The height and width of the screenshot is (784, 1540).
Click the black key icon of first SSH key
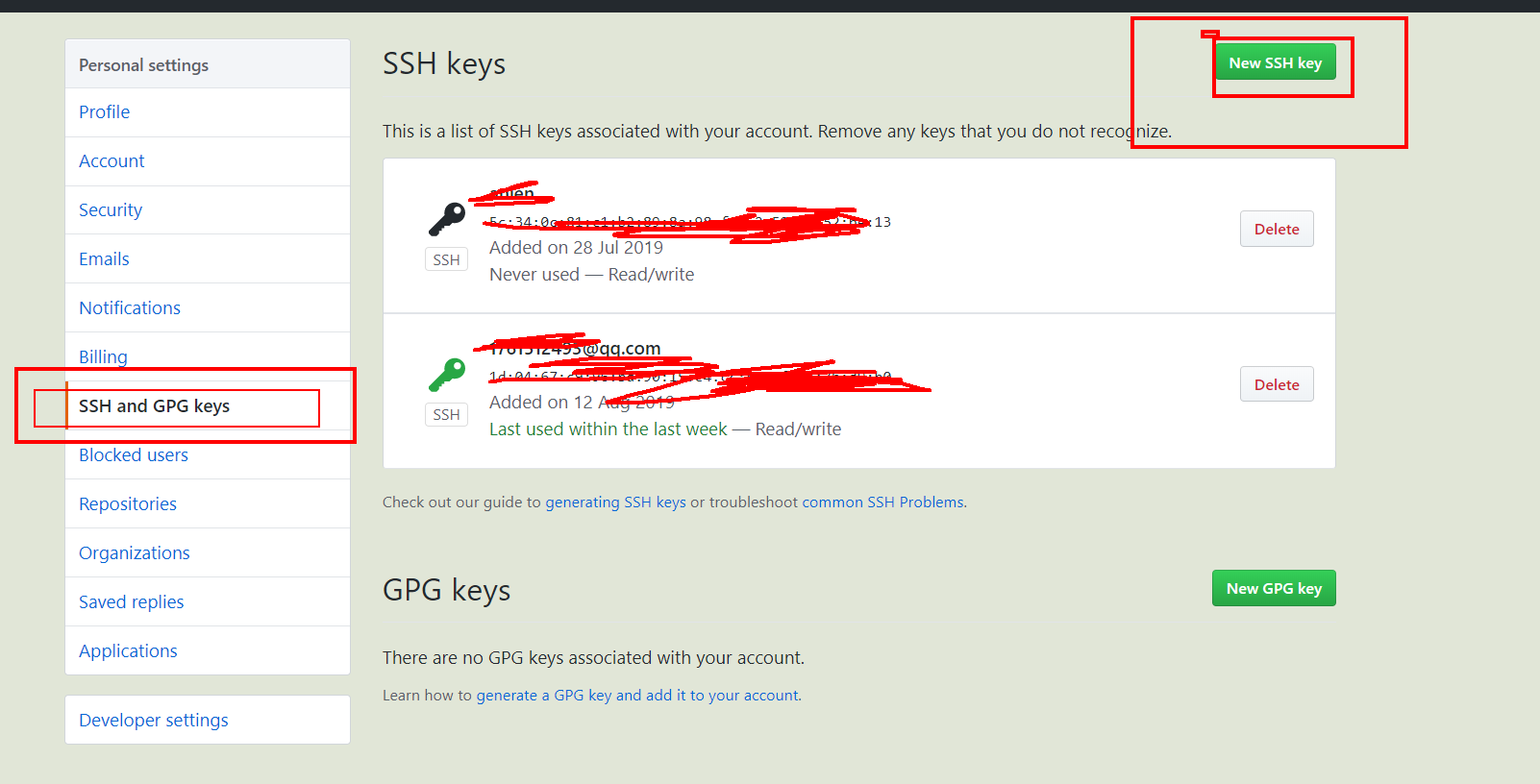(447, 219)
